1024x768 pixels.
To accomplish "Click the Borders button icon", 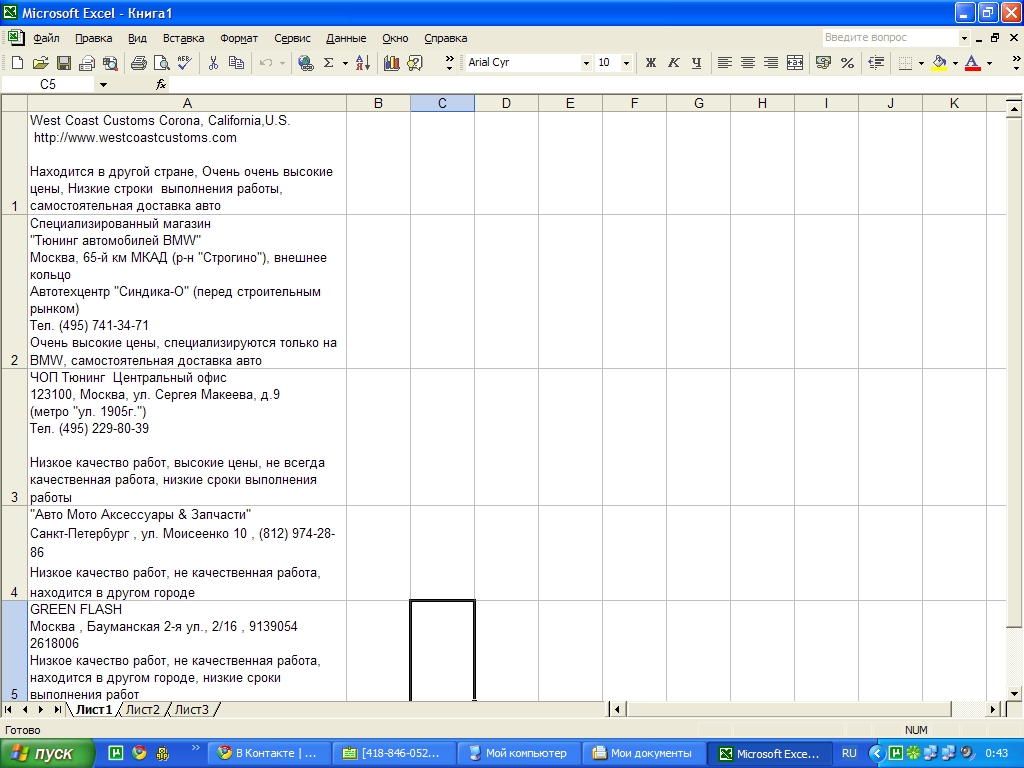I will tap(905, 63).
